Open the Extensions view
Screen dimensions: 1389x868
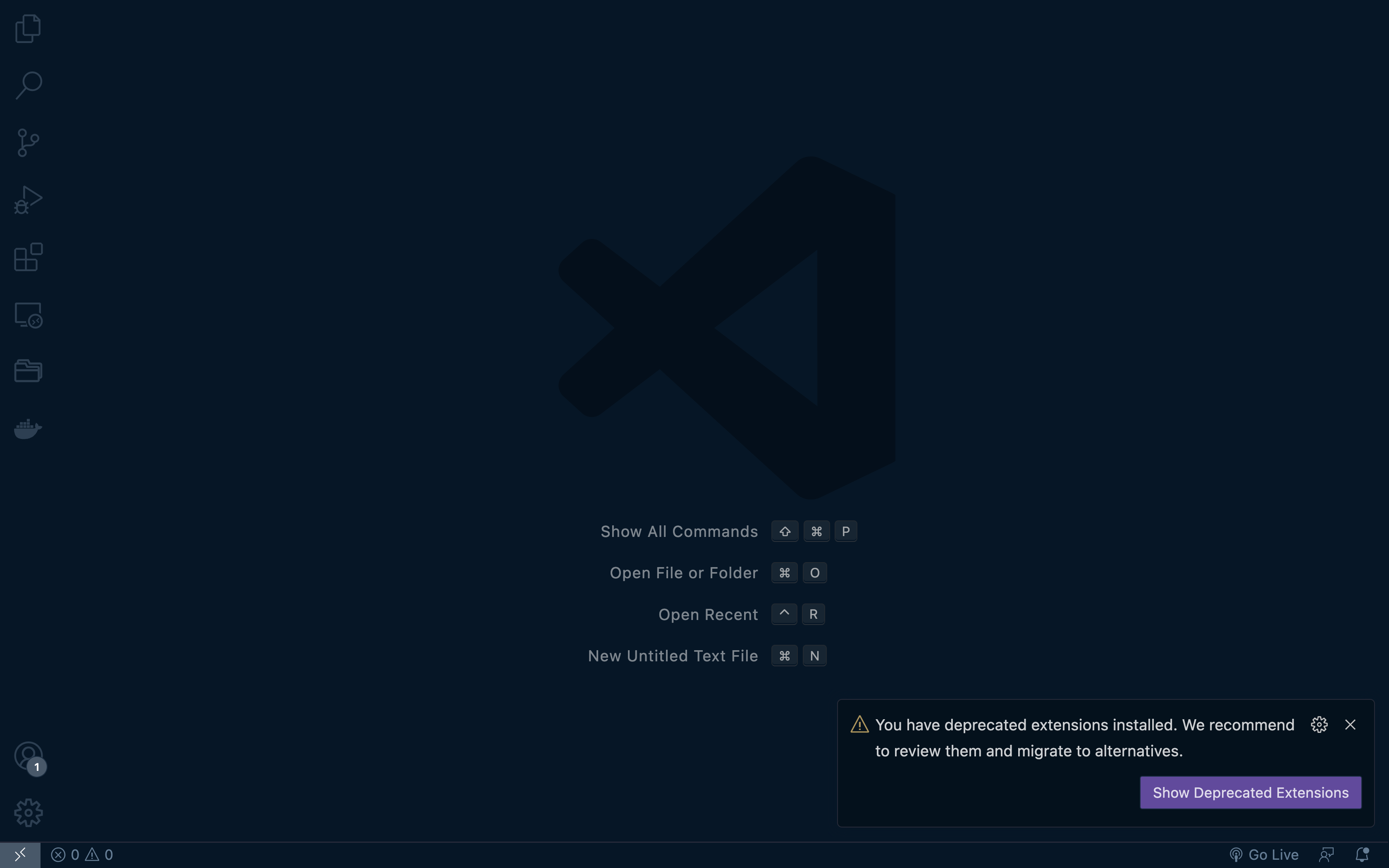coord(28,257)
